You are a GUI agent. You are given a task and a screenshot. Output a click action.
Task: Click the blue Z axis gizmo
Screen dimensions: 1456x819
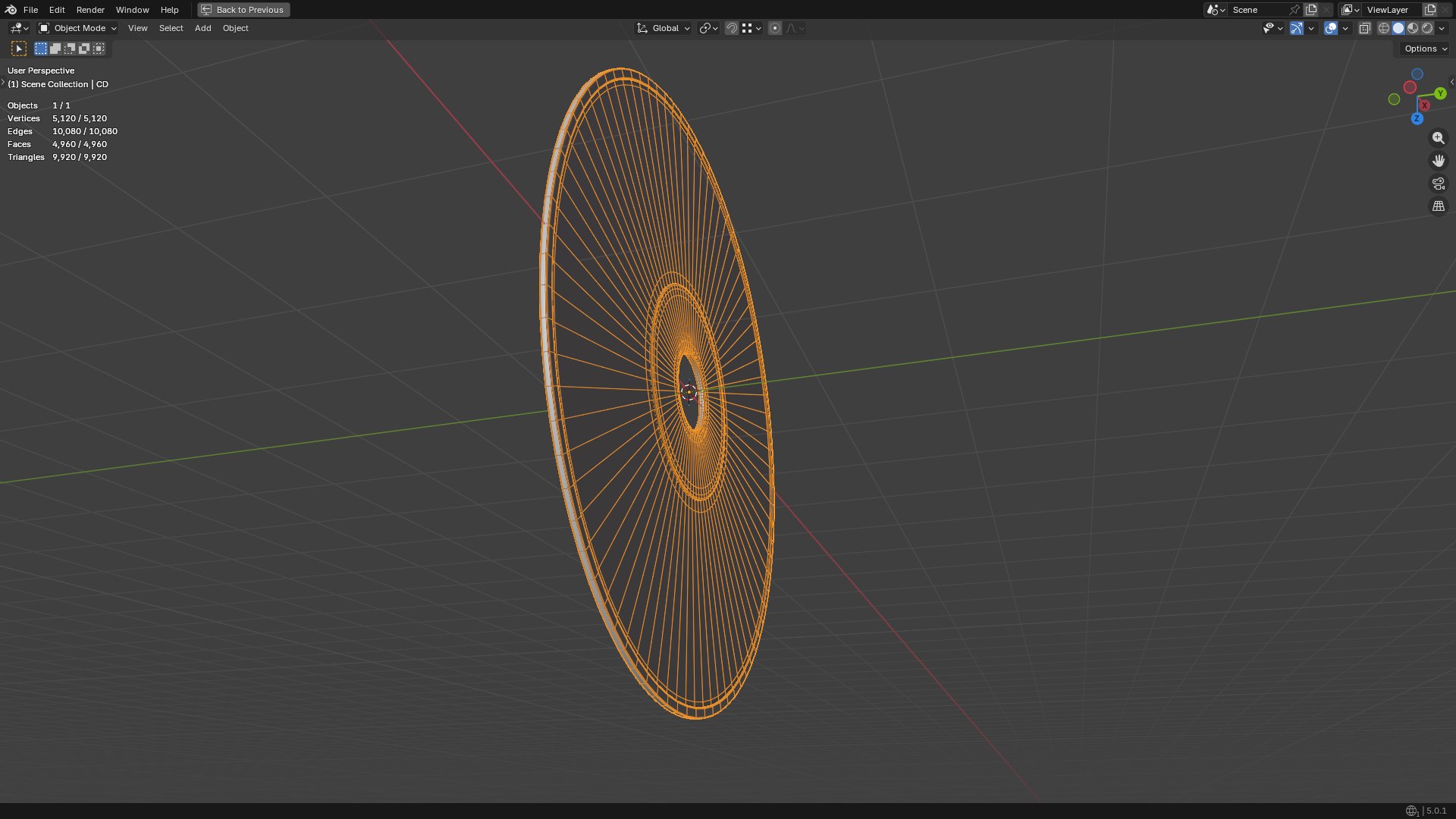[x=1417, y=119]
